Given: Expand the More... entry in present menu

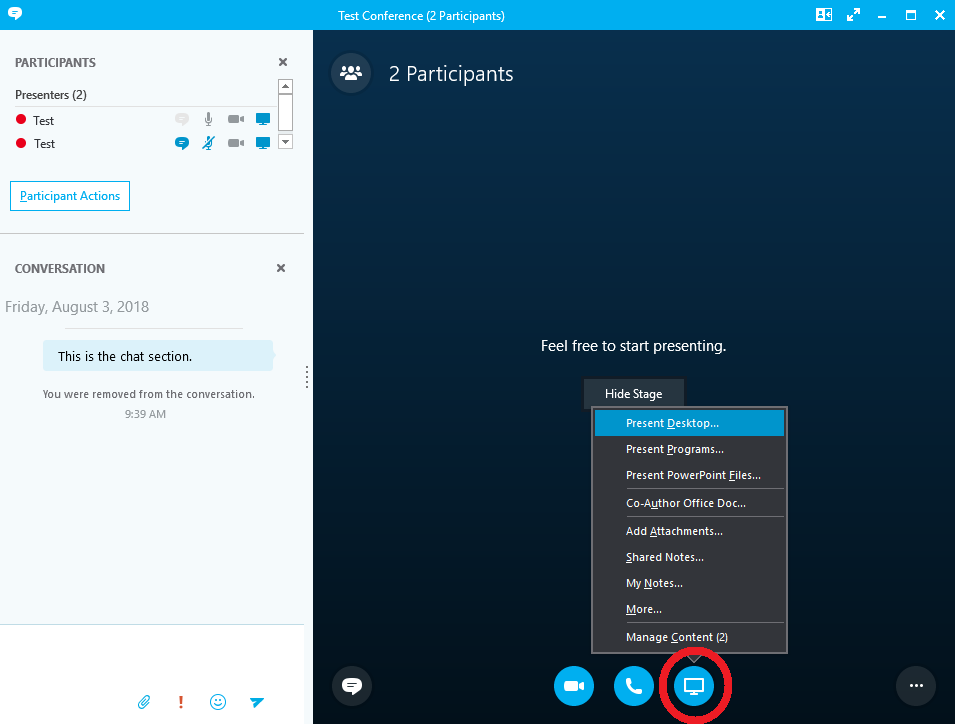Looking at the screenshot, I should click(644, 609).
